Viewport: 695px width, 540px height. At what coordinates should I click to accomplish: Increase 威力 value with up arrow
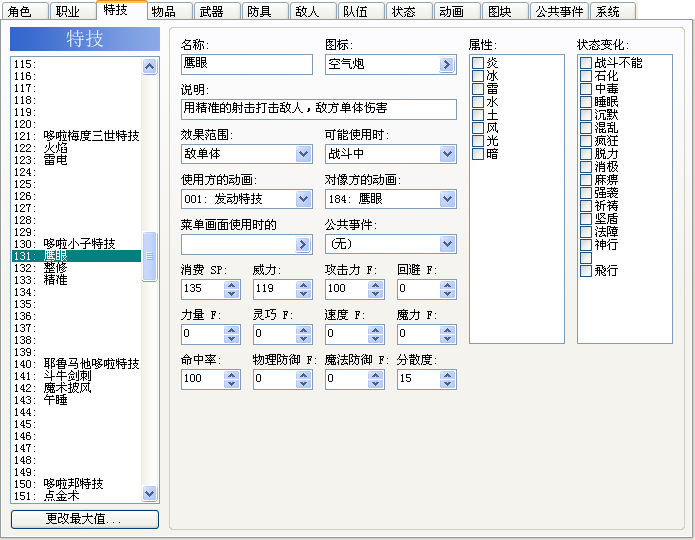(304, 285)
